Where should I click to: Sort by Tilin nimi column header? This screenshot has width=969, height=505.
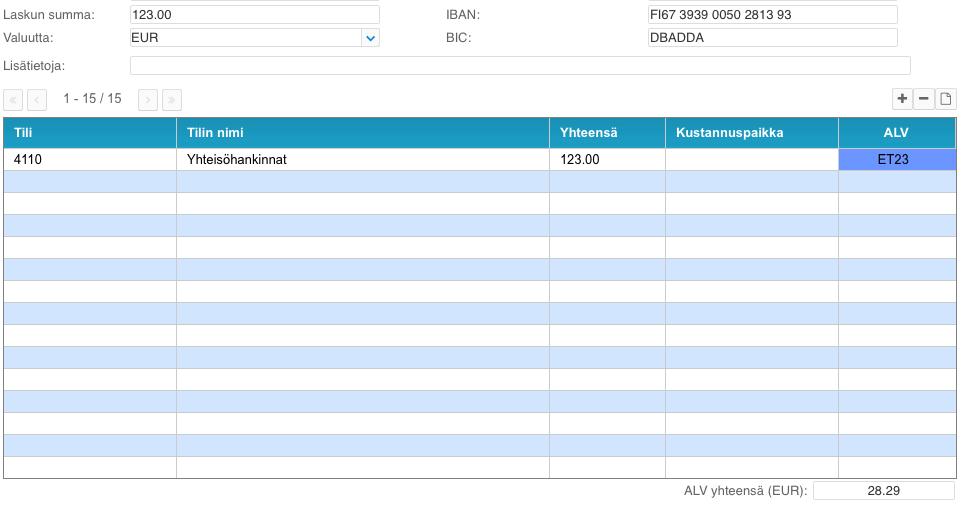tap(363, 133)
